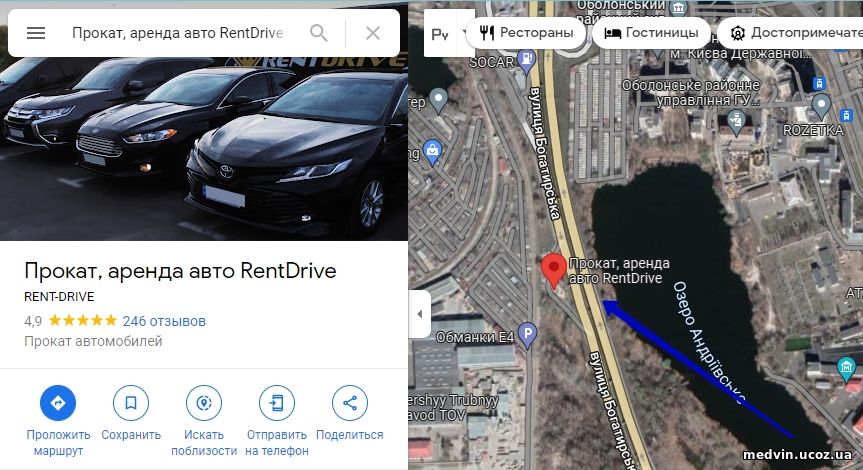Click the ROZETKA map pin
This screenshot has width=863, height=470.
[x=821, y=107]
